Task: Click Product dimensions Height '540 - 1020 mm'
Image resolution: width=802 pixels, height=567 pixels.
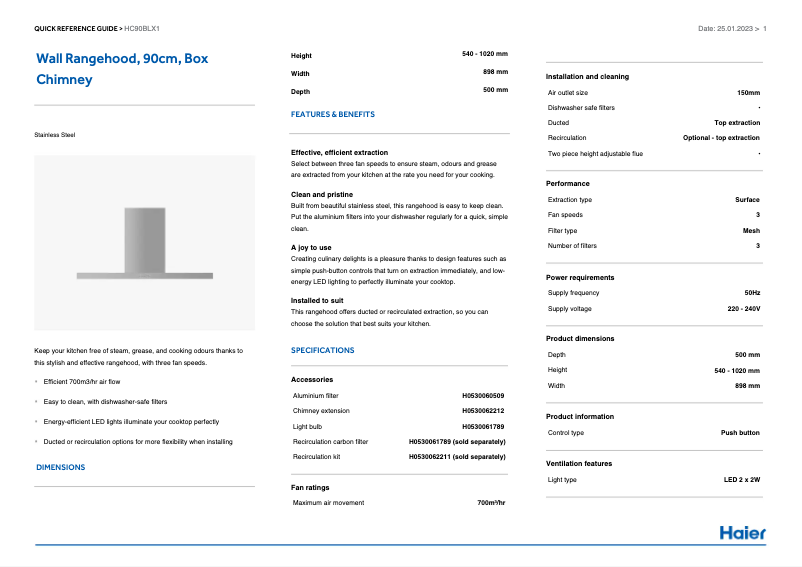Action: [x=737, y=371]
